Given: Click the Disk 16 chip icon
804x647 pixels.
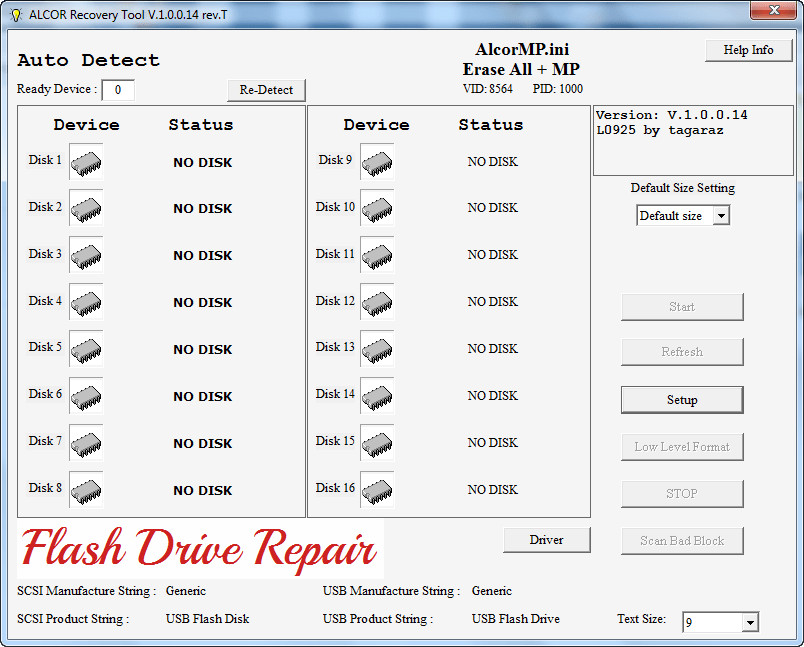Looking at the screenshot, I should pos(375,488).
